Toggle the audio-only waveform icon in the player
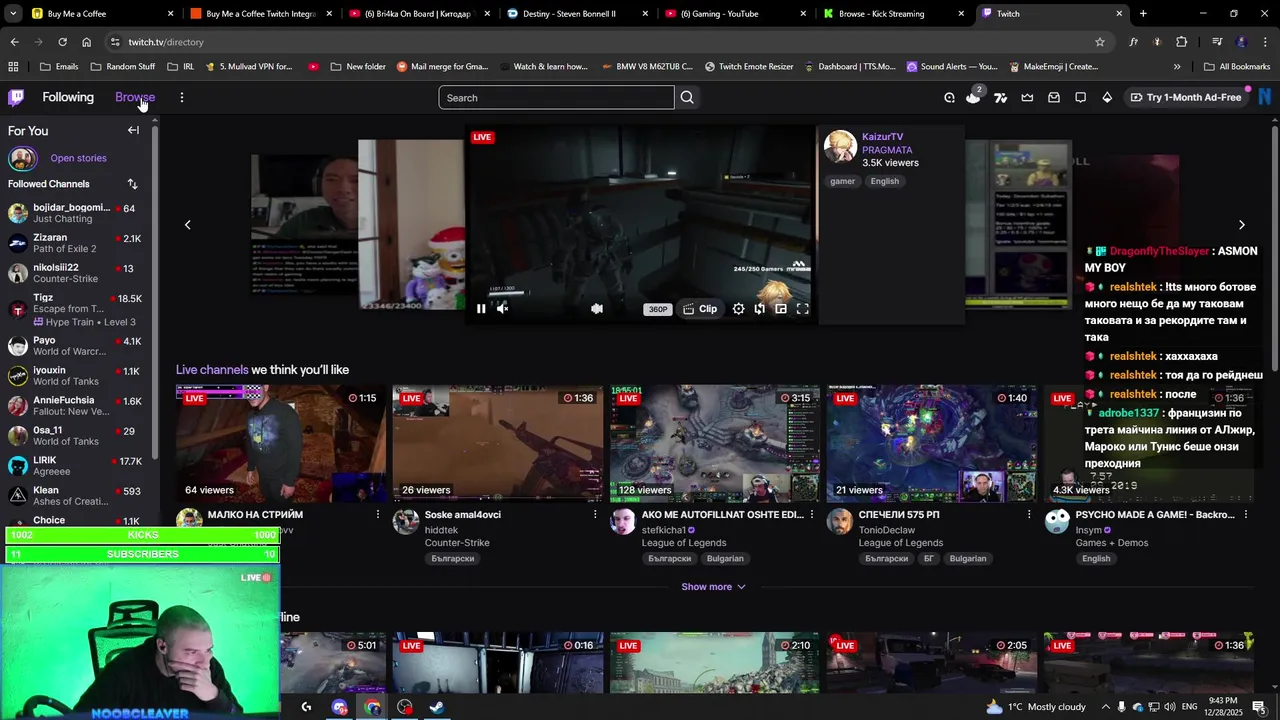This screenshot has height=720, width=1280. coord(597,309)
